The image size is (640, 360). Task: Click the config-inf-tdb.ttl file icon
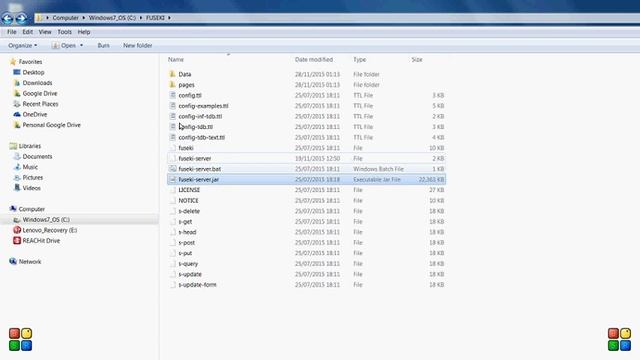(173, 116)
